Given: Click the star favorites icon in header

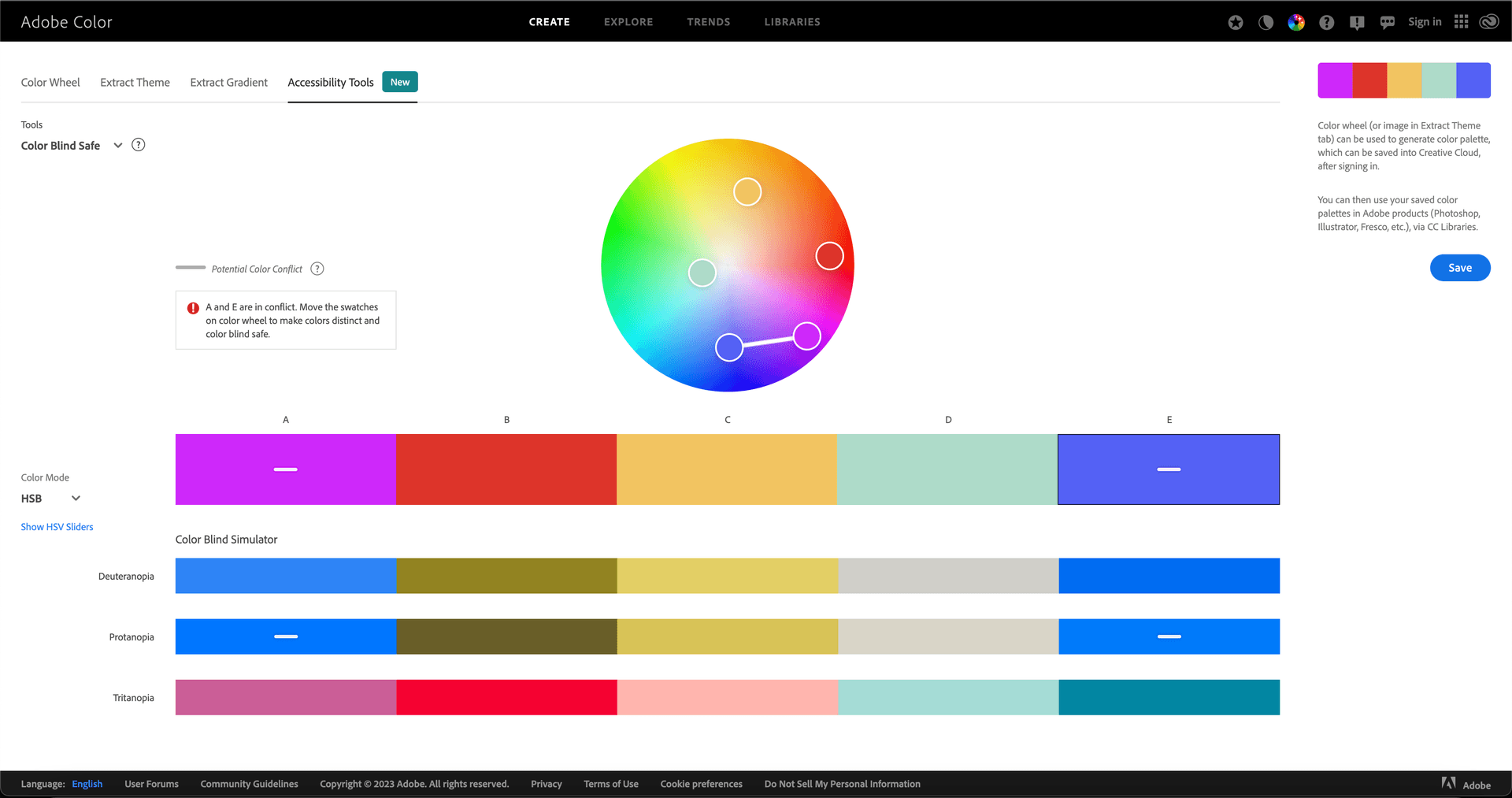Looking at the screenshot, I should click(1235, 21).
